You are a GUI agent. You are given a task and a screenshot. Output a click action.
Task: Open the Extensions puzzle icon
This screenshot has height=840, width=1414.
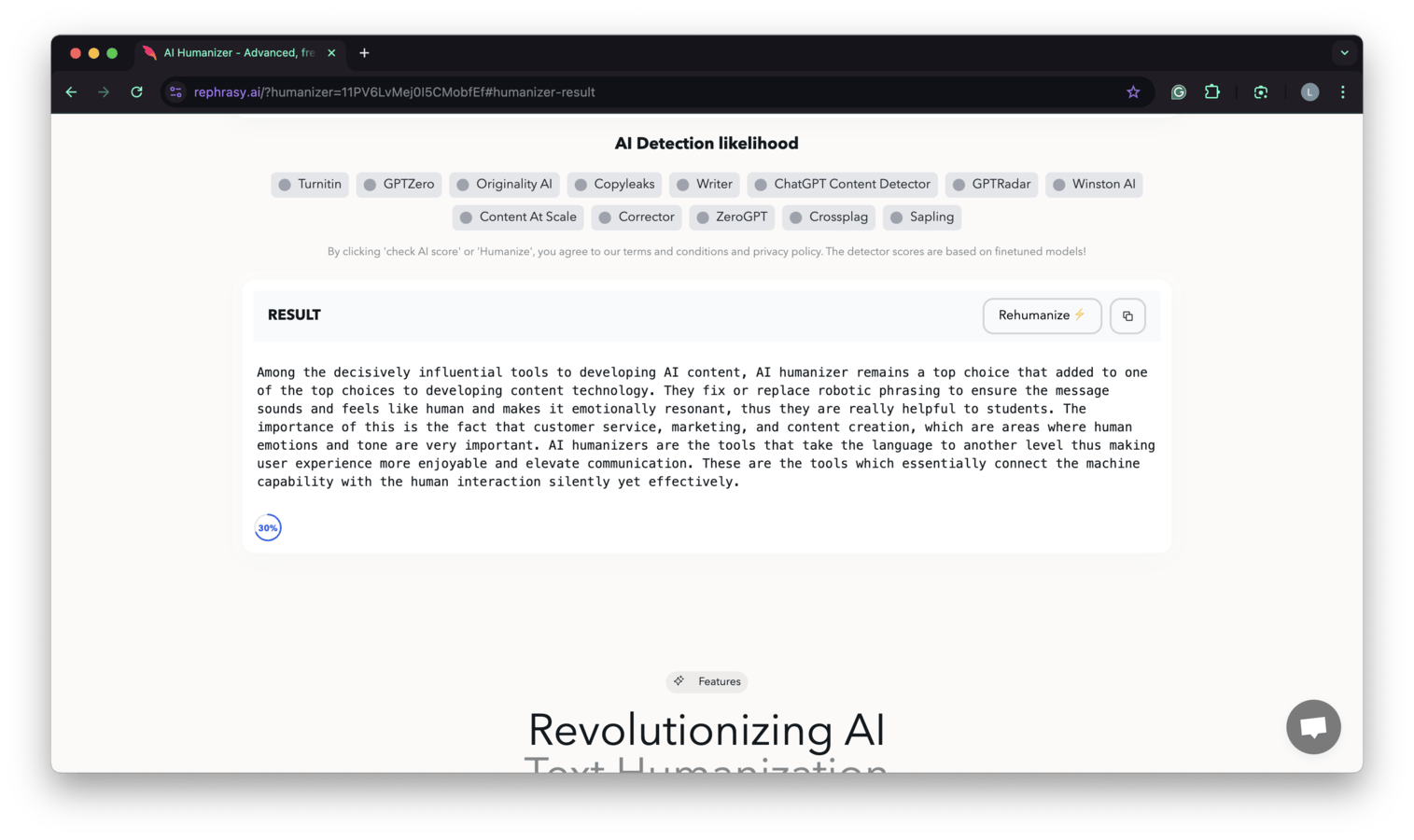click(1211, 91)
